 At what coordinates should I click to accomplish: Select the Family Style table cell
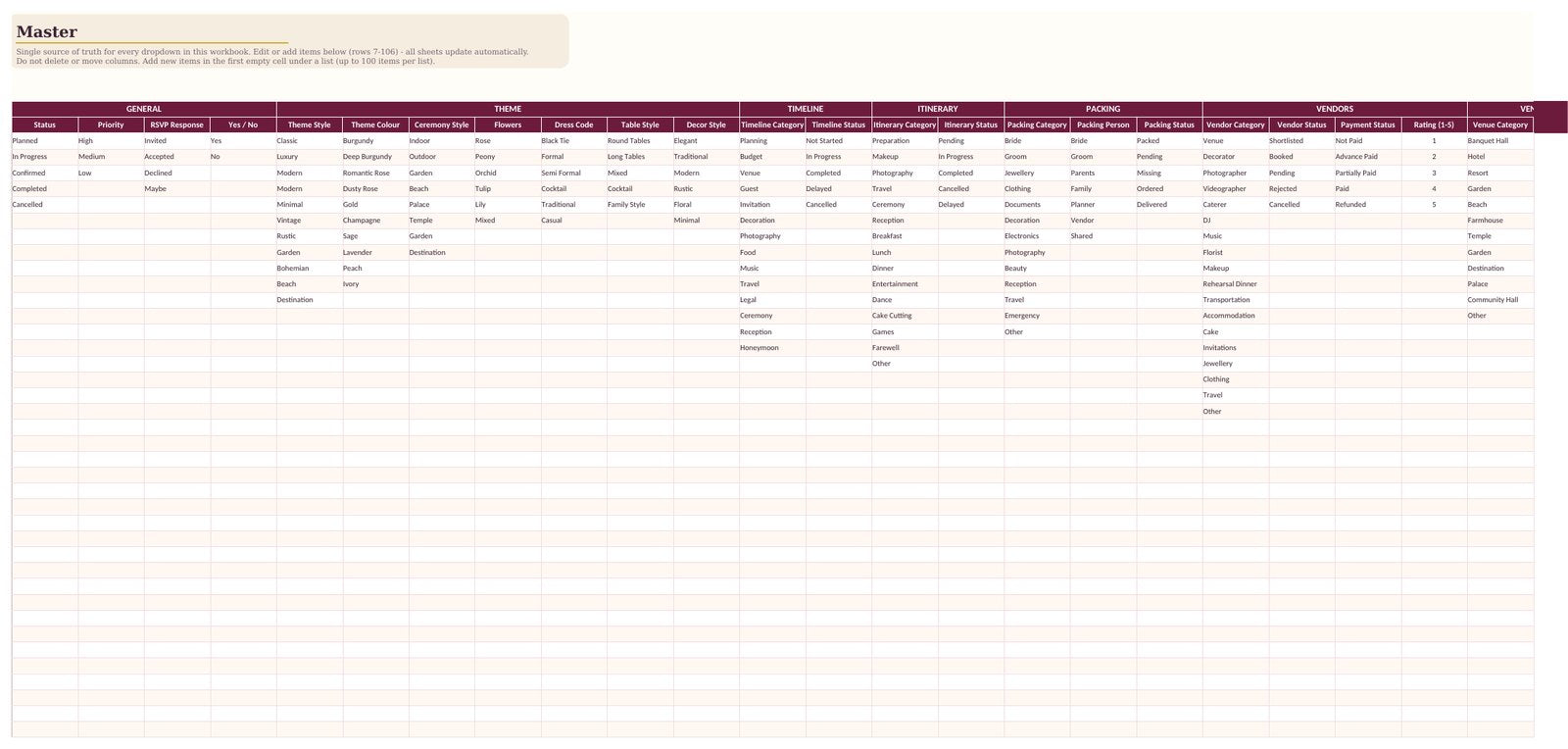point(640,205)
